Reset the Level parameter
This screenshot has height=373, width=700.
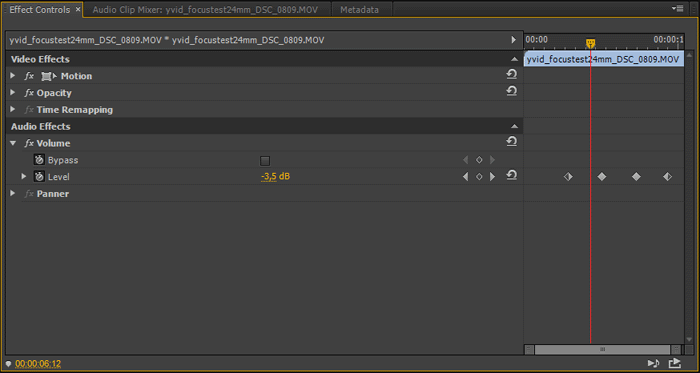coord(512,175)
